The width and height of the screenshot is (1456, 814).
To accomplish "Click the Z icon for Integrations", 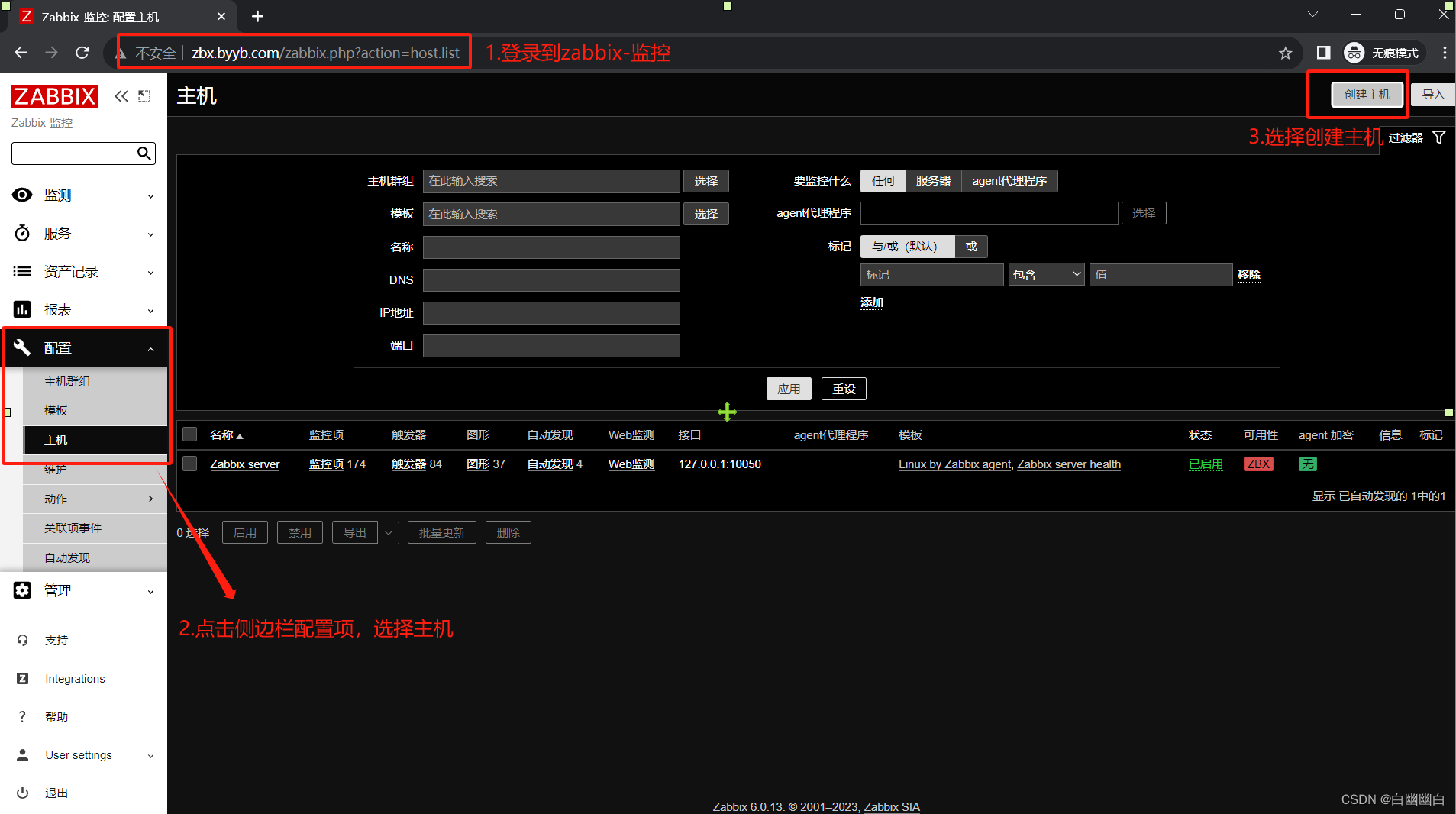I will click(23, 679).
